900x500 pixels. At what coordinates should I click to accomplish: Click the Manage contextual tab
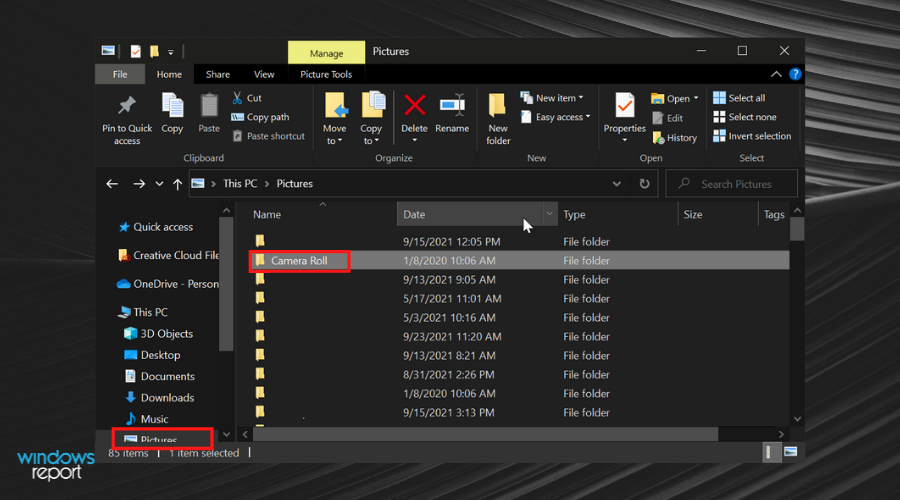[326, 53]
